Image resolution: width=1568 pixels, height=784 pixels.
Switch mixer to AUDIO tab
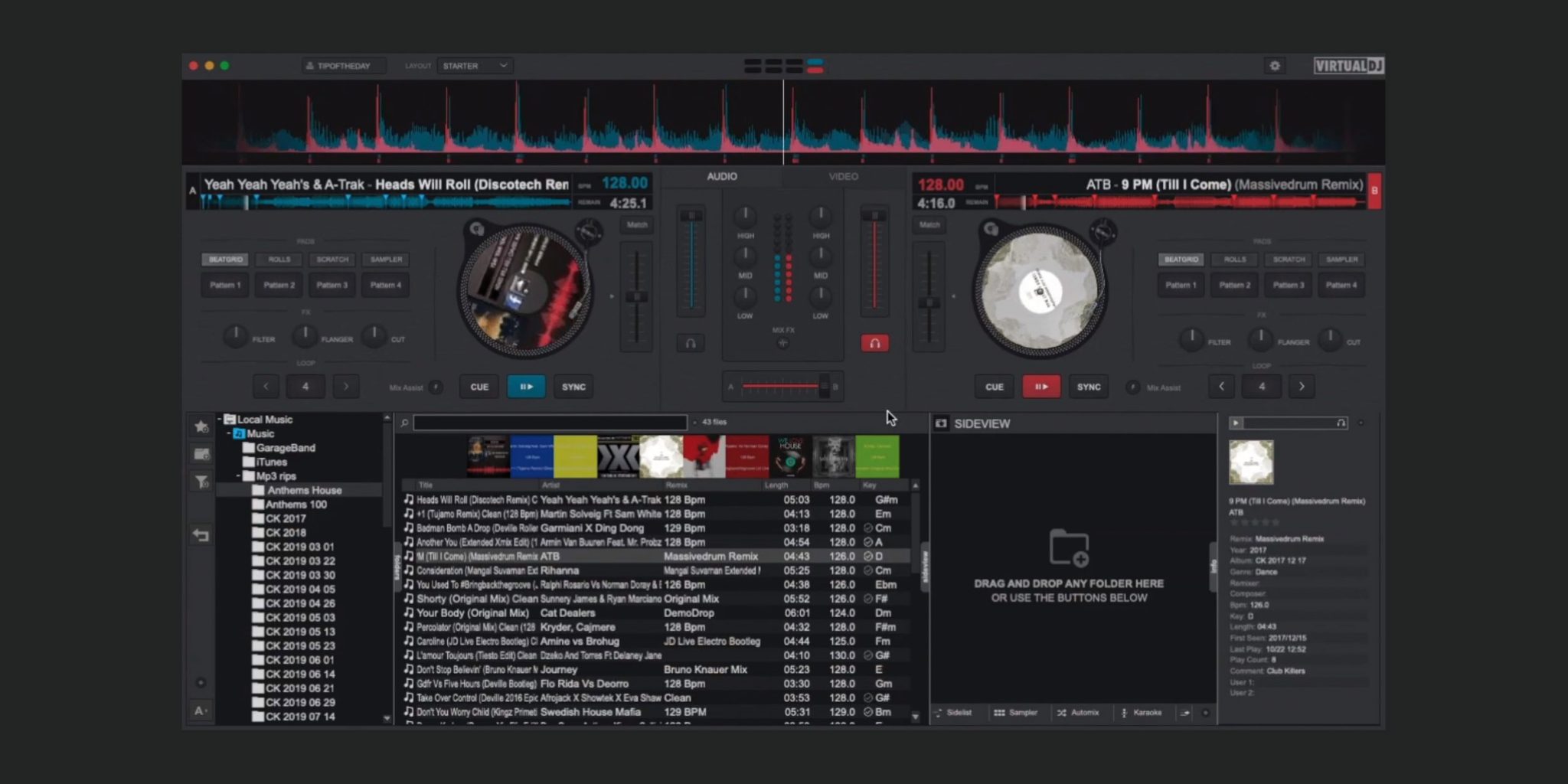pos(722,176)
